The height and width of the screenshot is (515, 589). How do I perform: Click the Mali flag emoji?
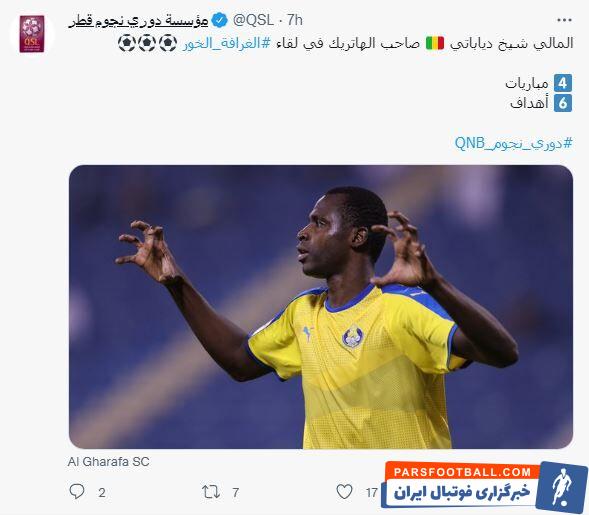tap(435, 43)
